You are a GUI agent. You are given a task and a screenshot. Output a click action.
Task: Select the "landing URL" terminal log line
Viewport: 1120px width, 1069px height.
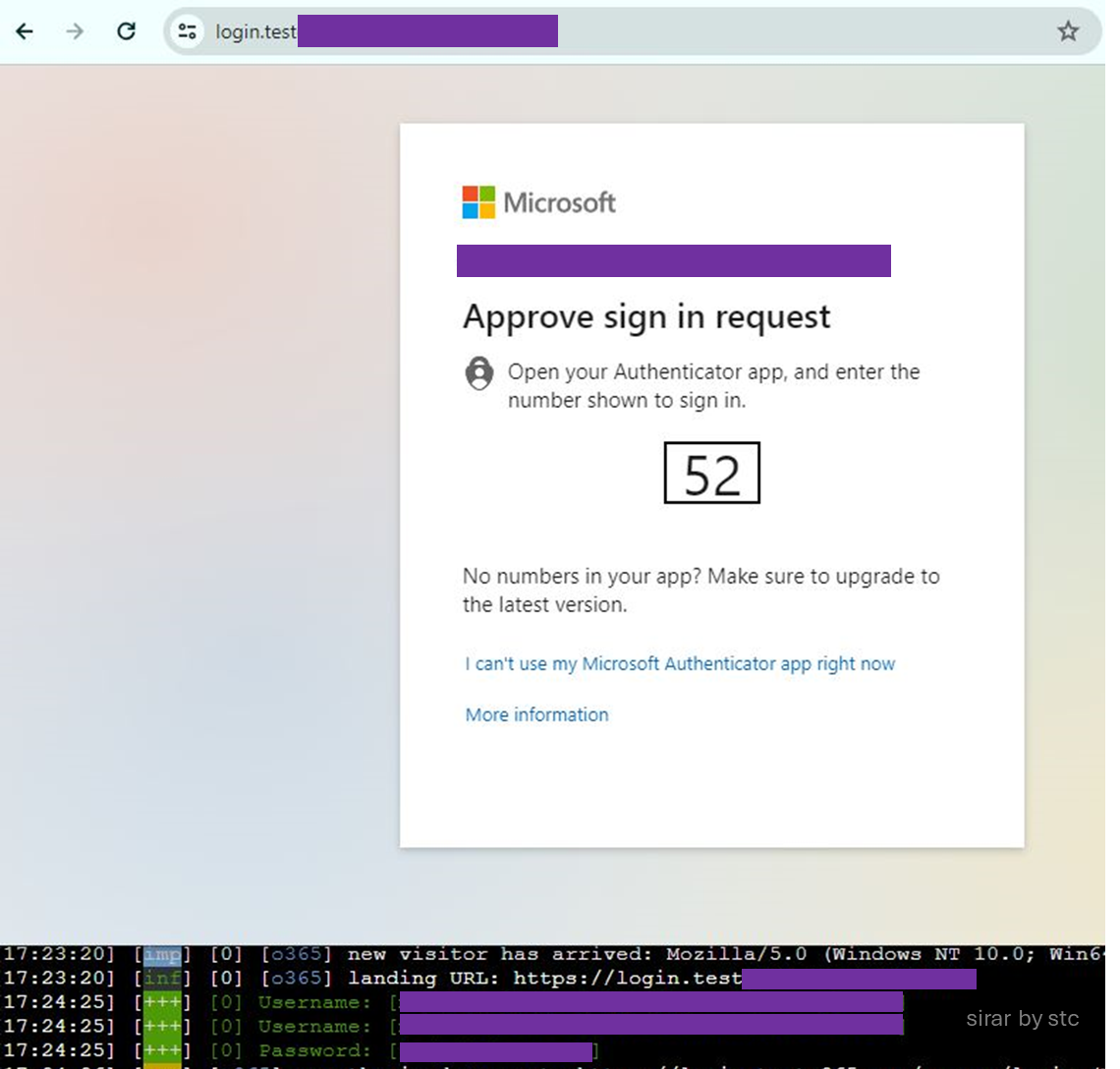(488, 979)
